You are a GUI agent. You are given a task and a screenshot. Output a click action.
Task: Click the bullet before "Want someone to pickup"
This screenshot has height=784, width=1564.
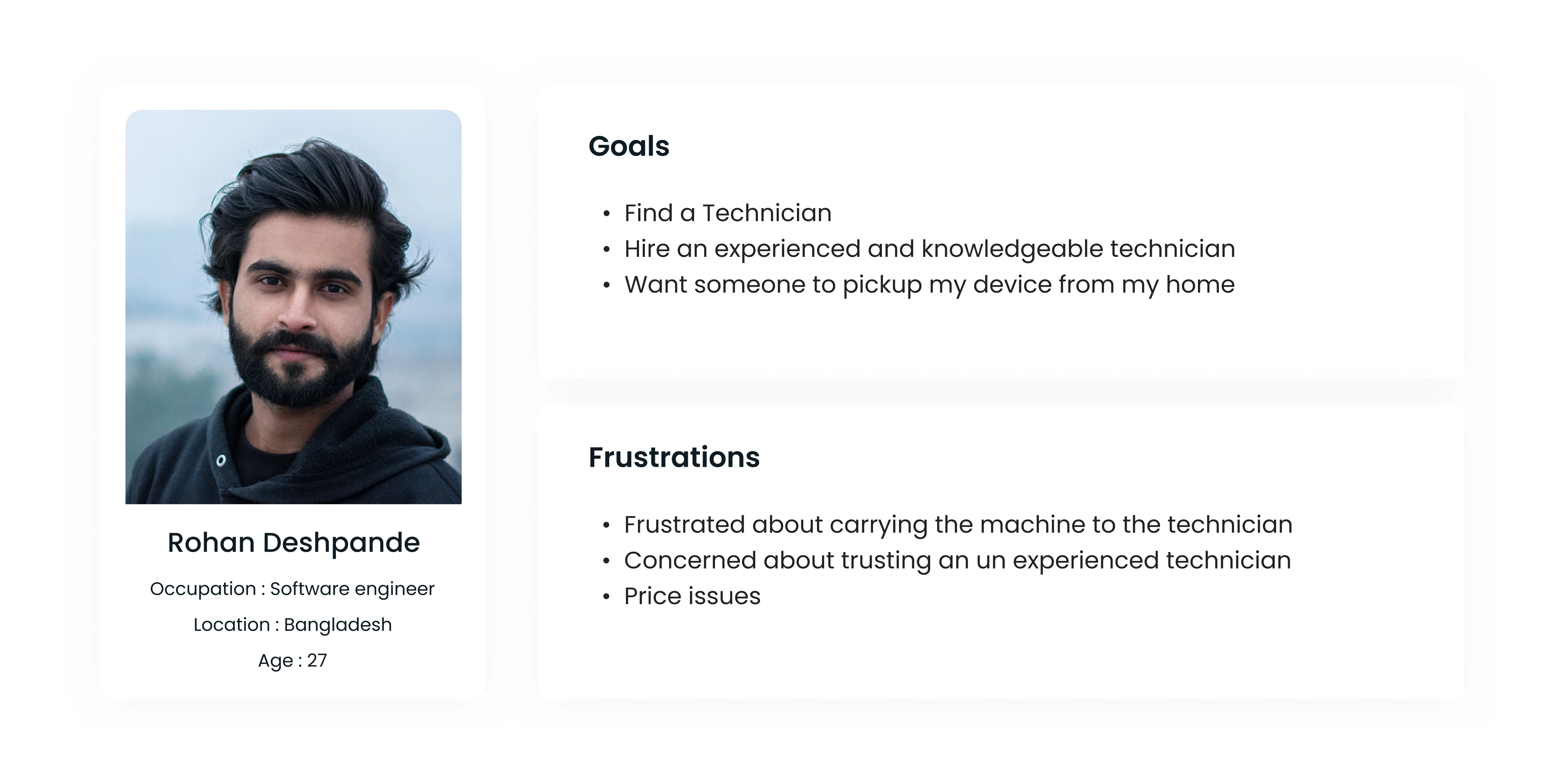(606, 285)
